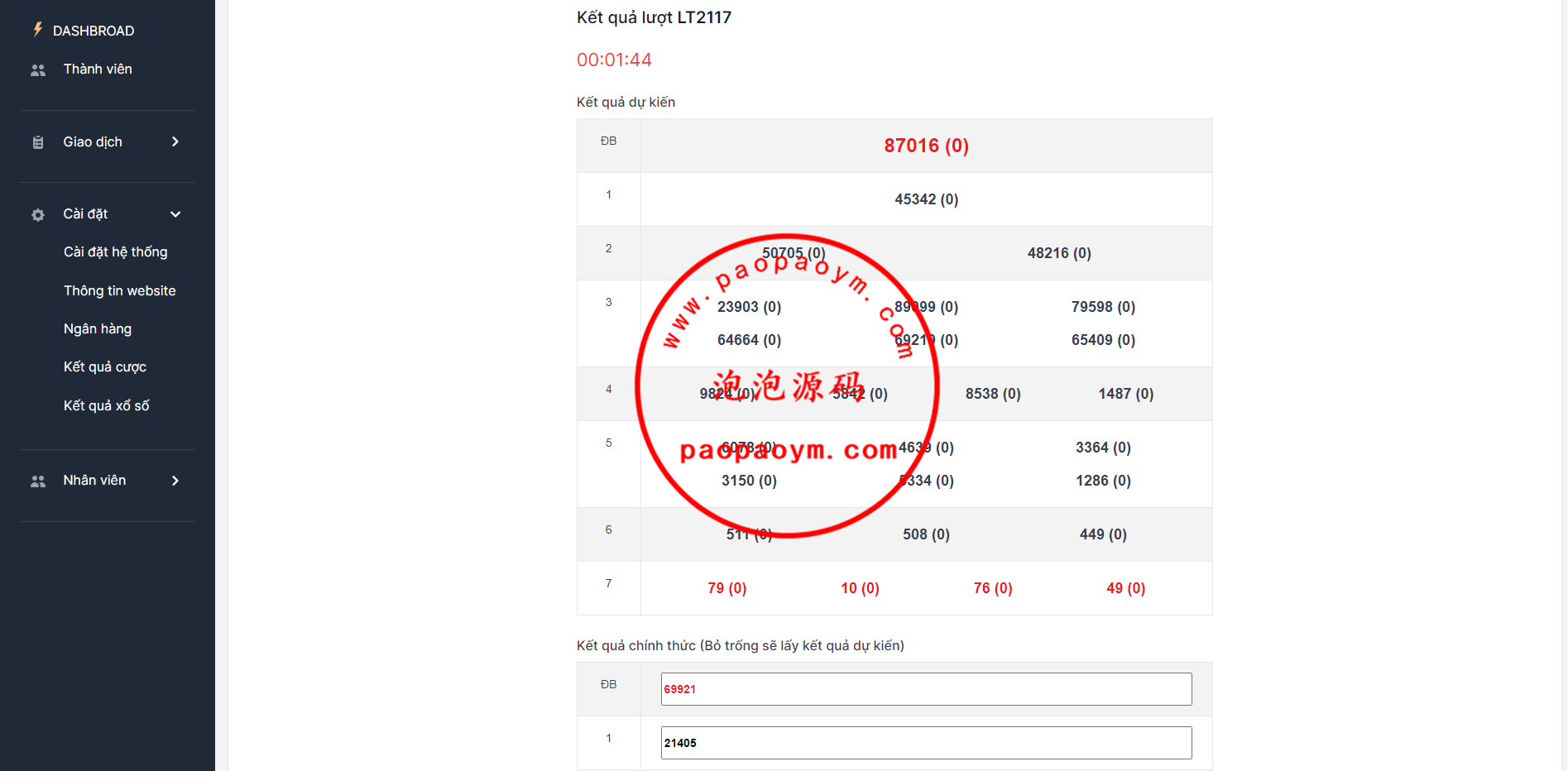Go to Ngân hàng menu item
Image resolution: width=1568 pixels, height=771 pixels.
(98, 328)
